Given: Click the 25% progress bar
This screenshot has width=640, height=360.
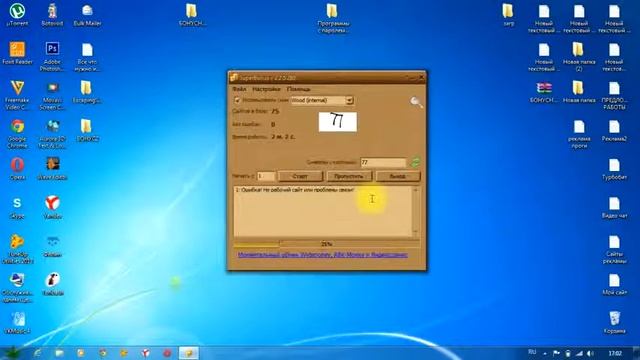Looking at the screenshot, I should [327, 244].
